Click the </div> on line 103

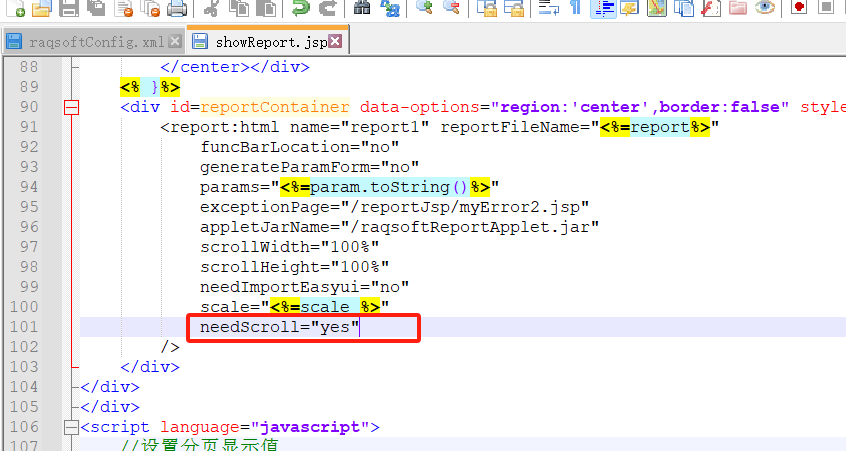tap(150, 367)
